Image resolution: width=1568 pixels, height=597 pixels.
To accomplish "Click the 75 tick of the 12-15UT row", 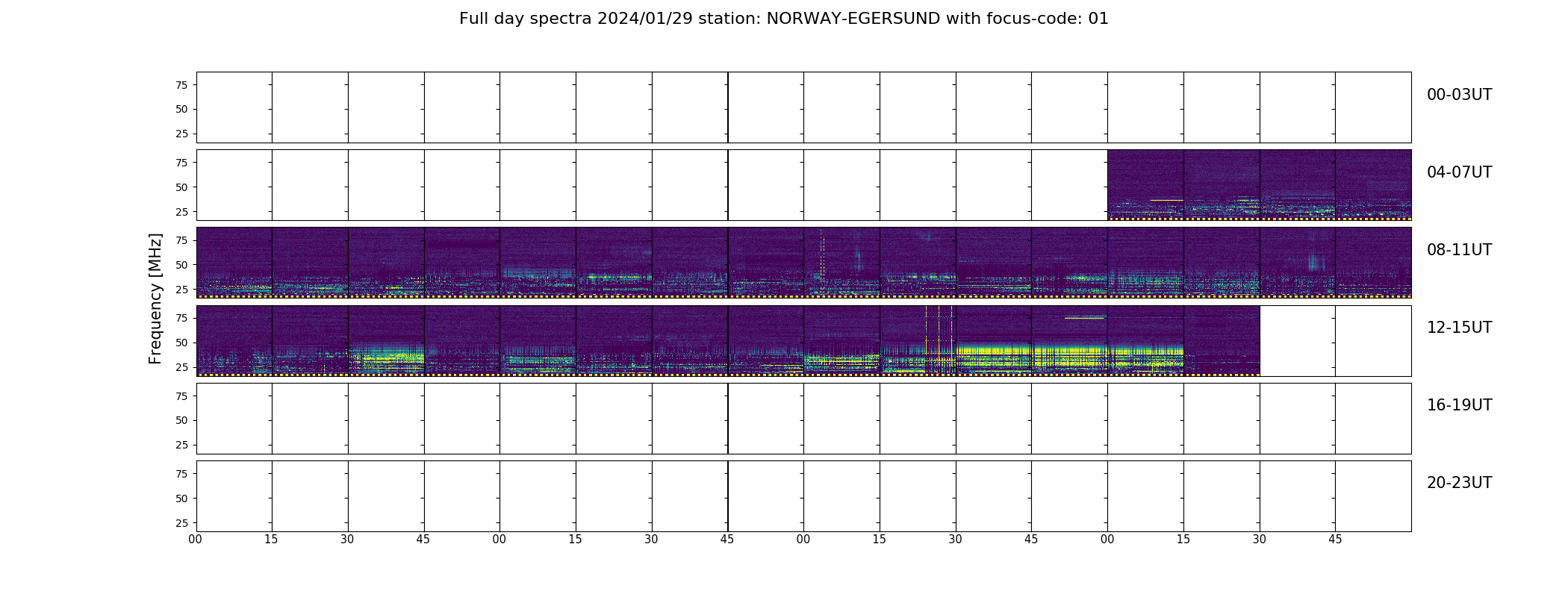I will click(181, 318).
